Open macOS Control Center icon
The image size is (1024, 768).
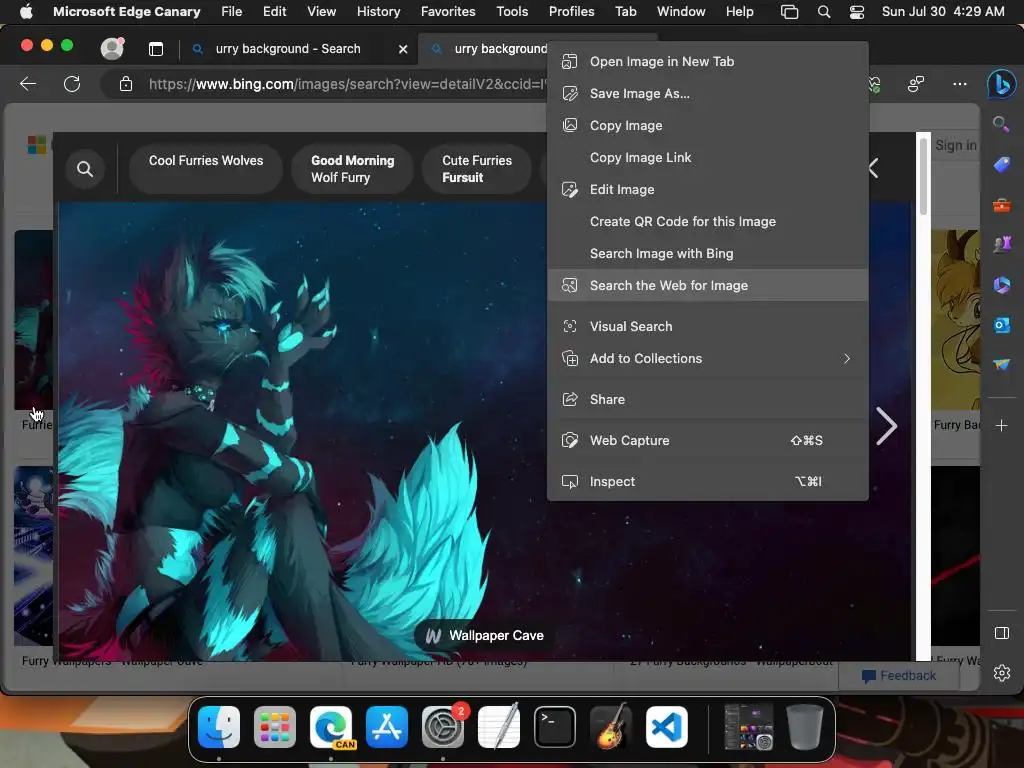click(x=857, y=11)
